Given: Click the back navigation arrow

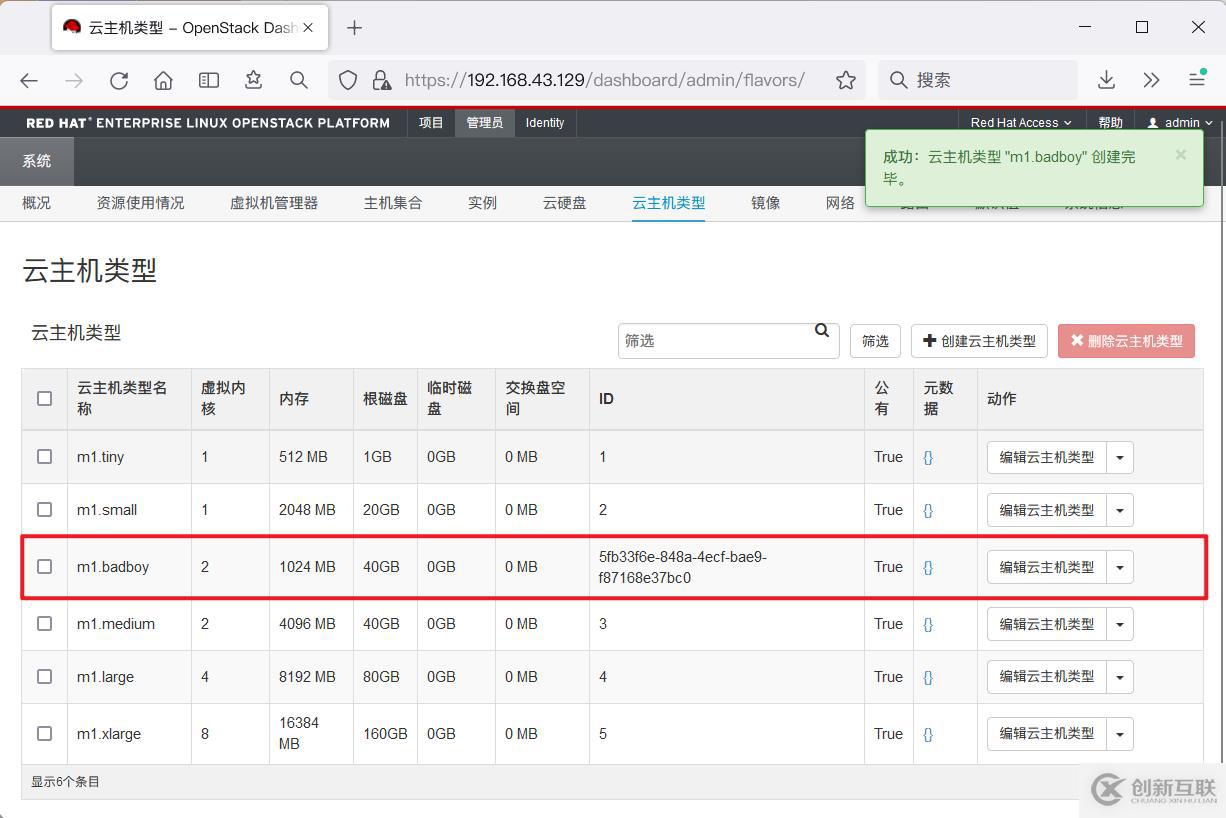Looking at the screenshot, I should click(29, 80).
